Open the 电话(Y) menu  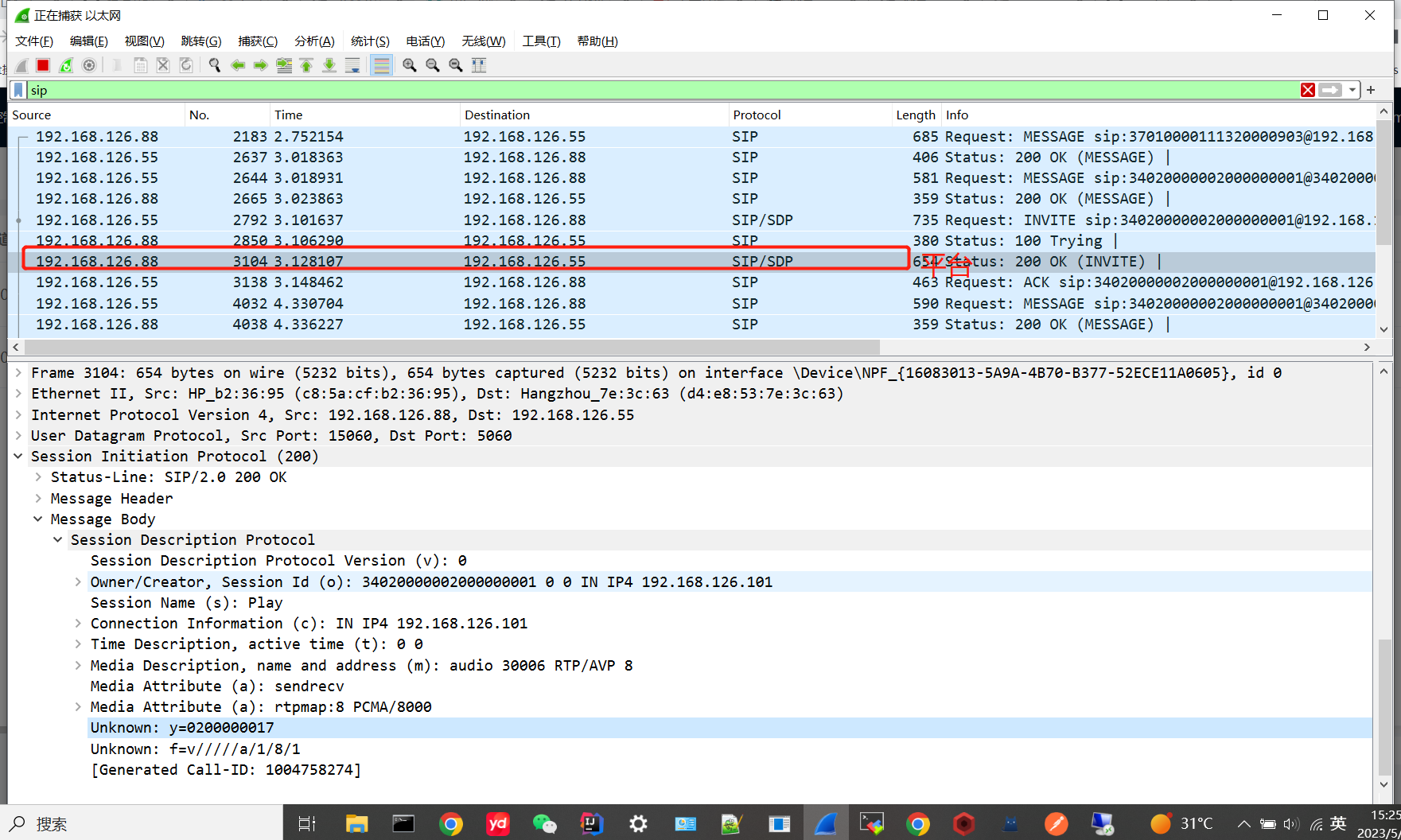424,41
